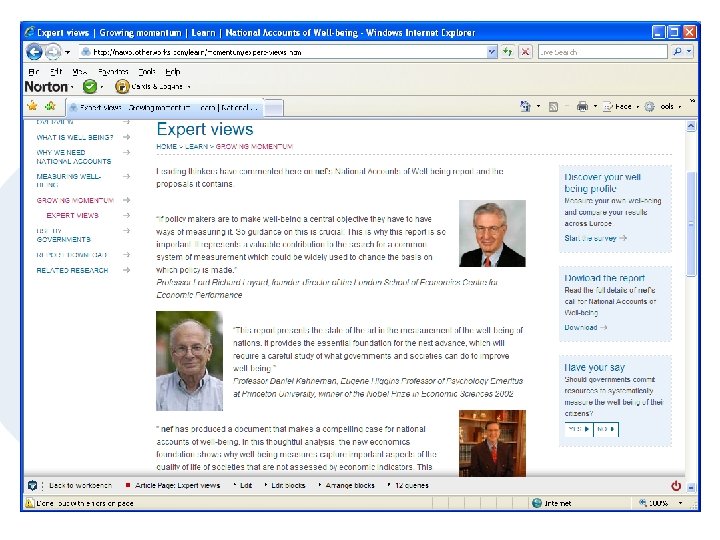Image resolution: width=720 pixels, height=540 pixels.
Task: Open the address bar history dropdown arrow
Action: [x=492, y=52]
